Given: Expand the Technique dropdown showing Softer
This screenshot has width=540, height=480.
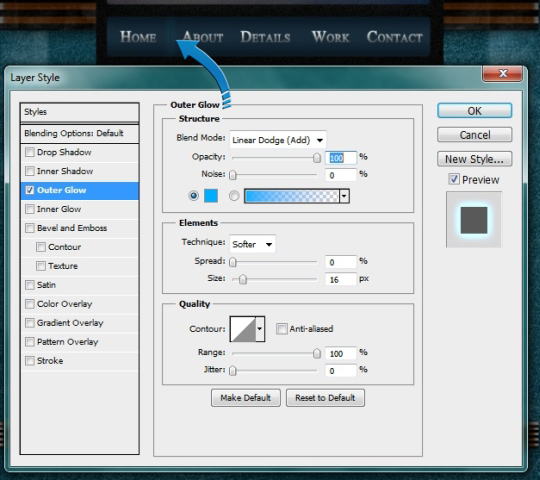Looking at the screenshot, I should click(x=252, y=244).
